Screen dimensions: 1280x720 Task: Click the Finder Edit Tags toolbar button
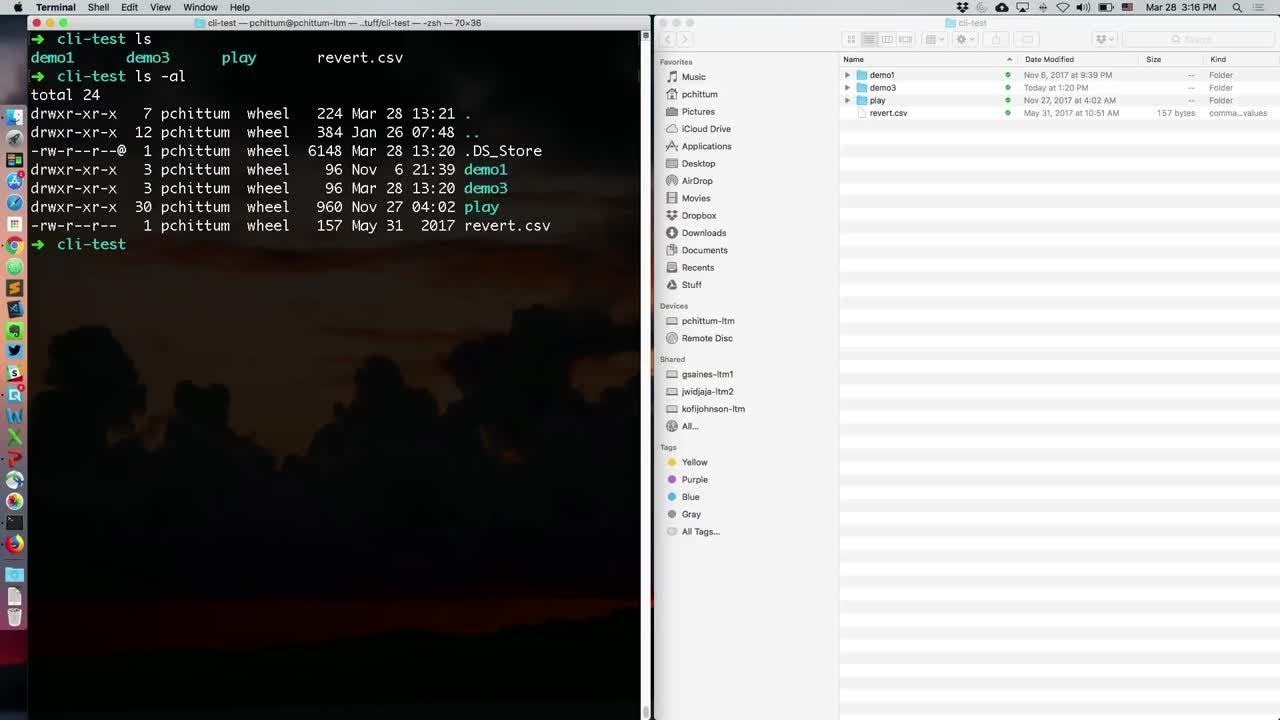1027,39
